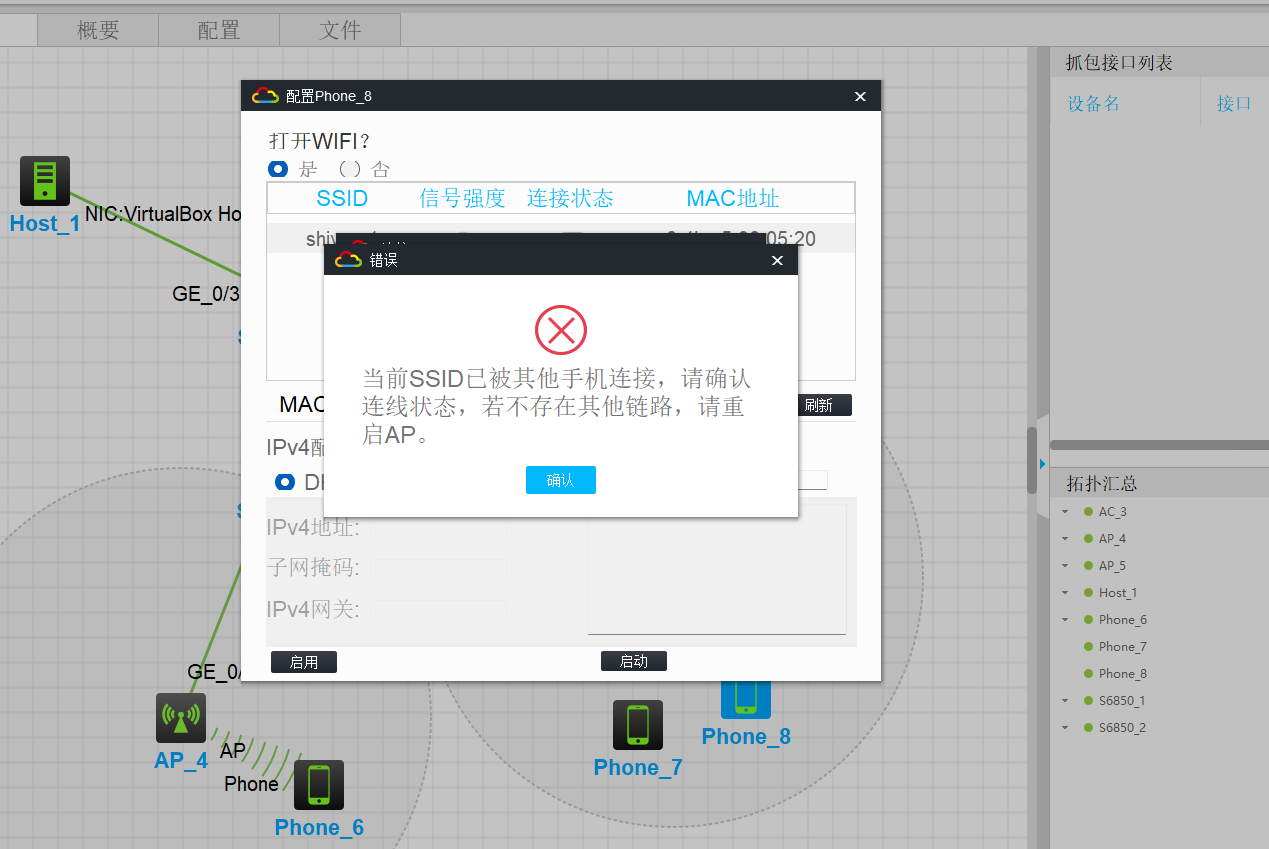Select Phone_7 in the topology list

pyautogui.click(x=1123, y=647)
